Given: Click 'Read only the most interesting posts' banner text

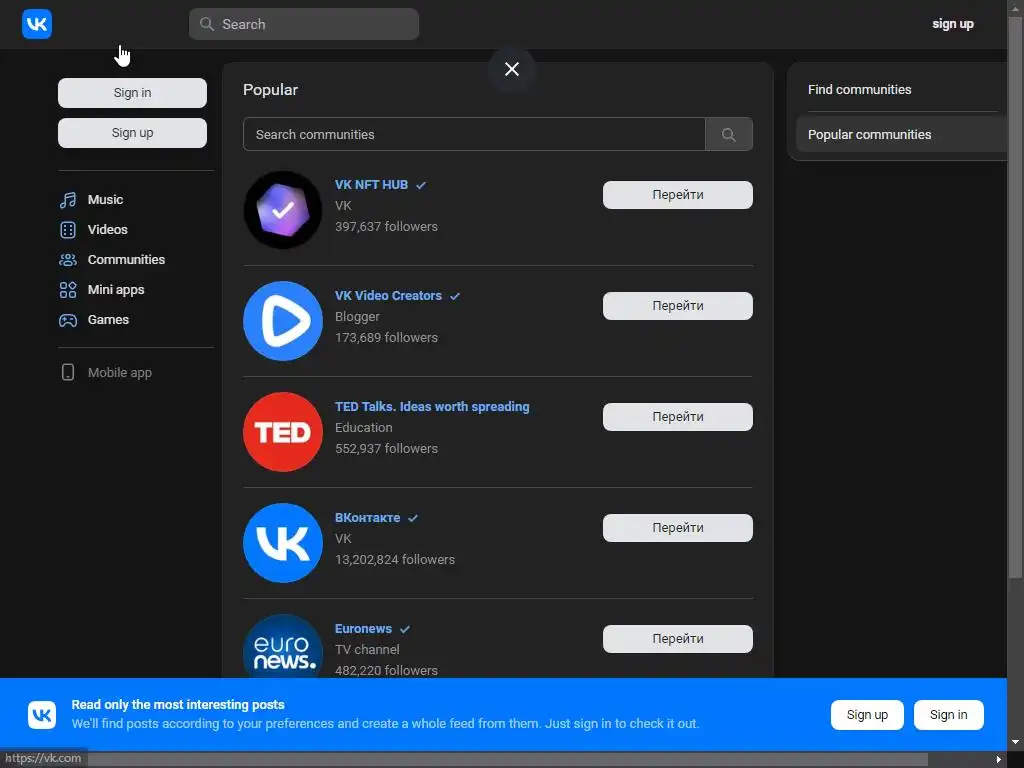Looking at the screenshot, I should (x=178, y=705).
